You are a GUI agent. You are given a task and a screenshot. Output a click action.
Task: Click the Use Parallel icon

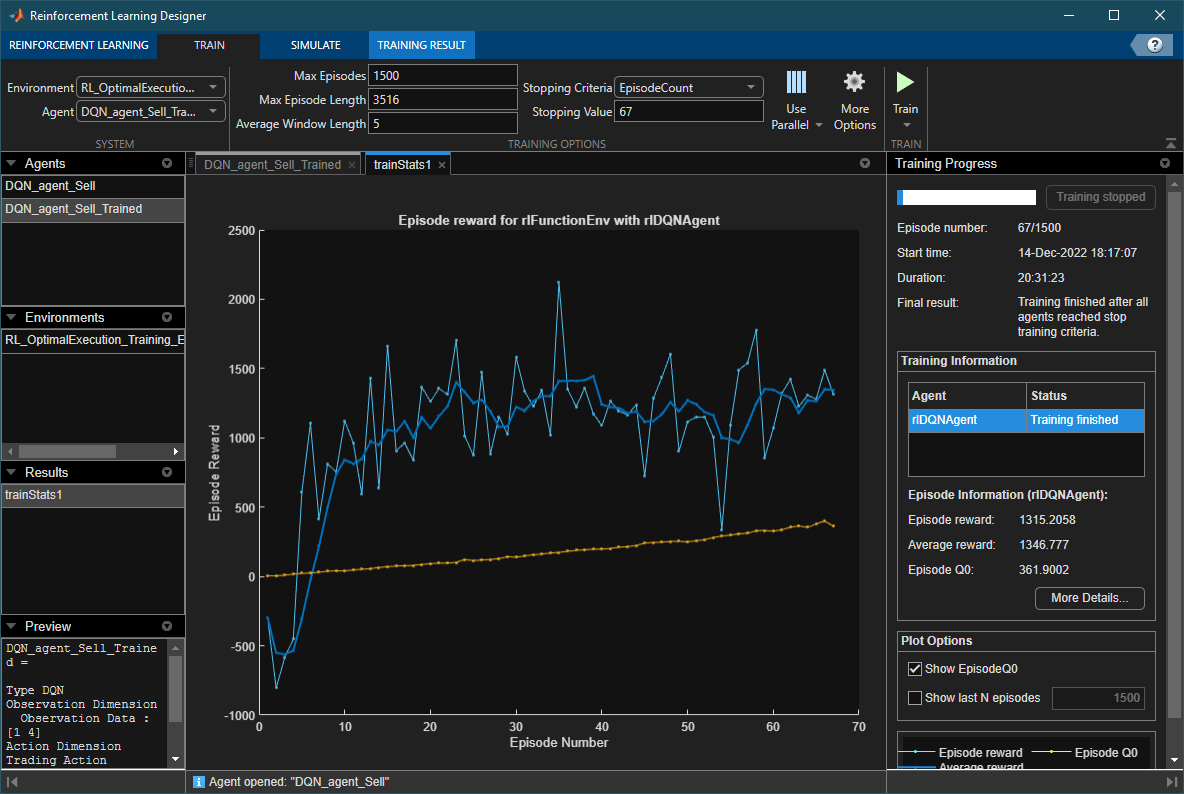click(796, 82)
